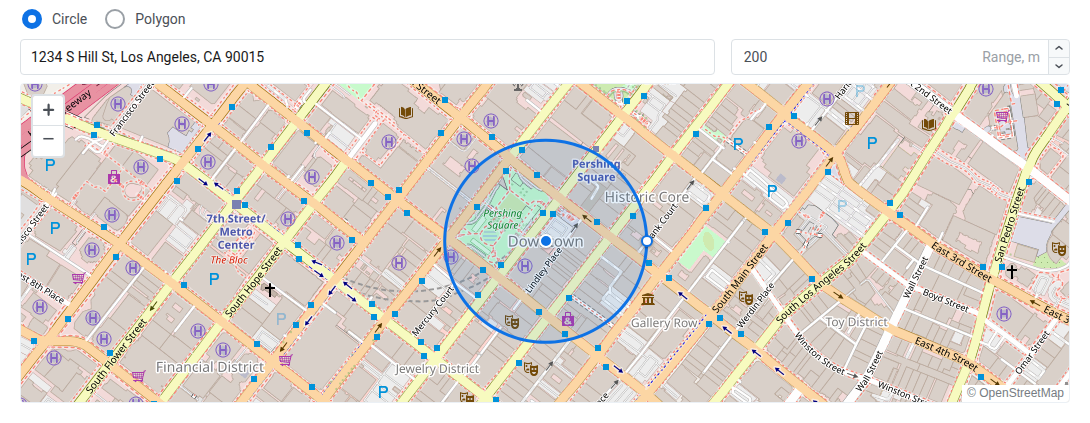1090x423 pixels.
Task: Click the 7th Street/Metro Center station marker
Action: [236, 205]
